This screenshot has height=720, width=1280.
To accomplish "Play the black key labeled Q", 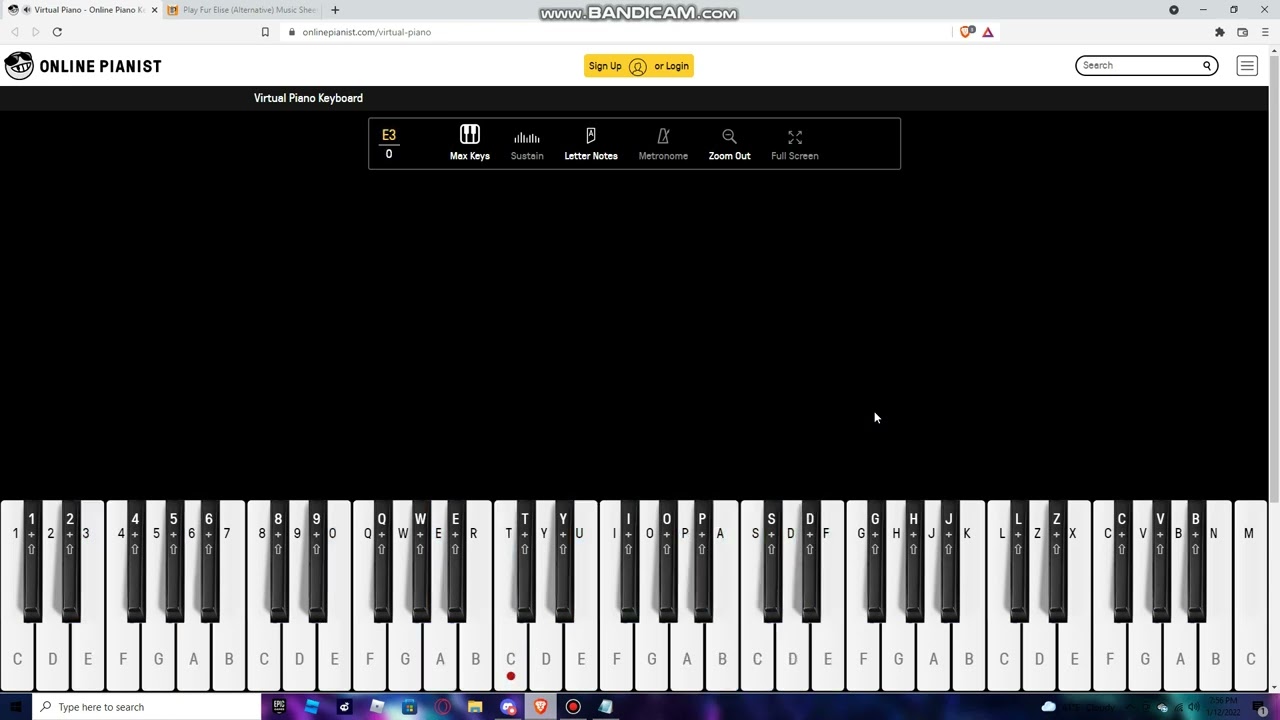I will [381, 560].
